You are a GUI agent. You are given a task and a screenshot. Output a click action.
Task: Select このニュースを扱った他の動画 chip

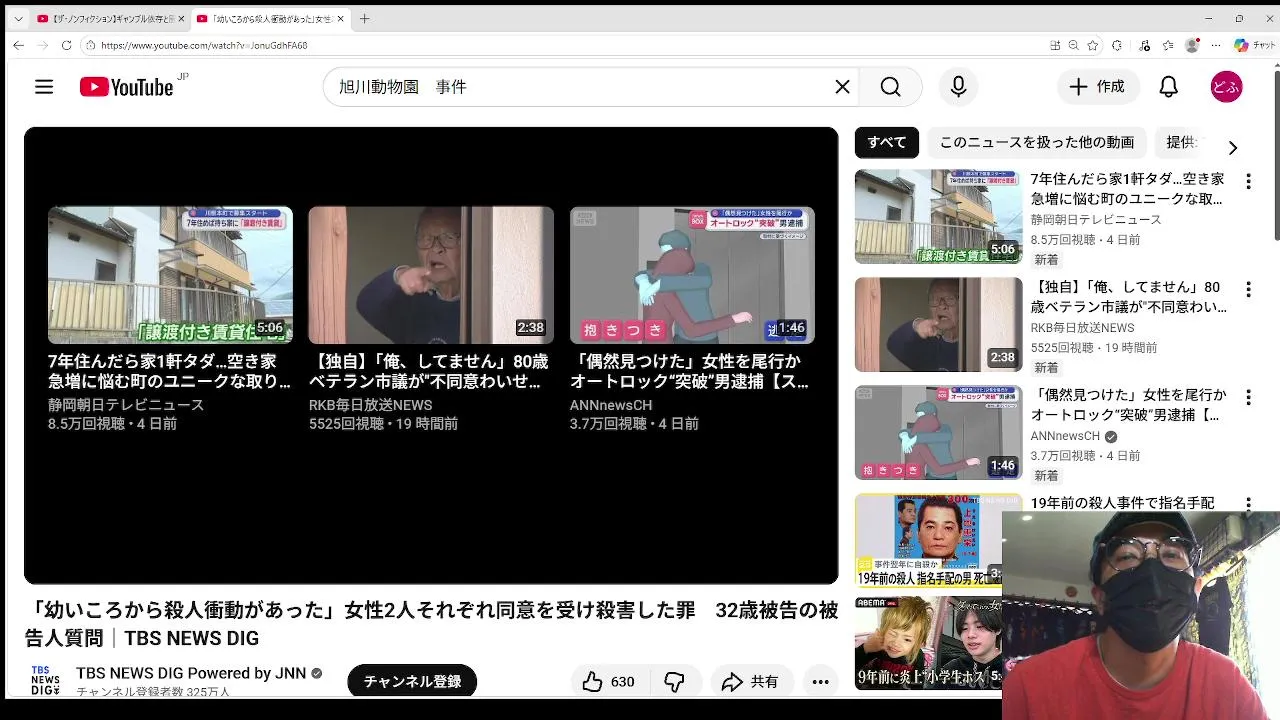click(x=1036, y=143)
